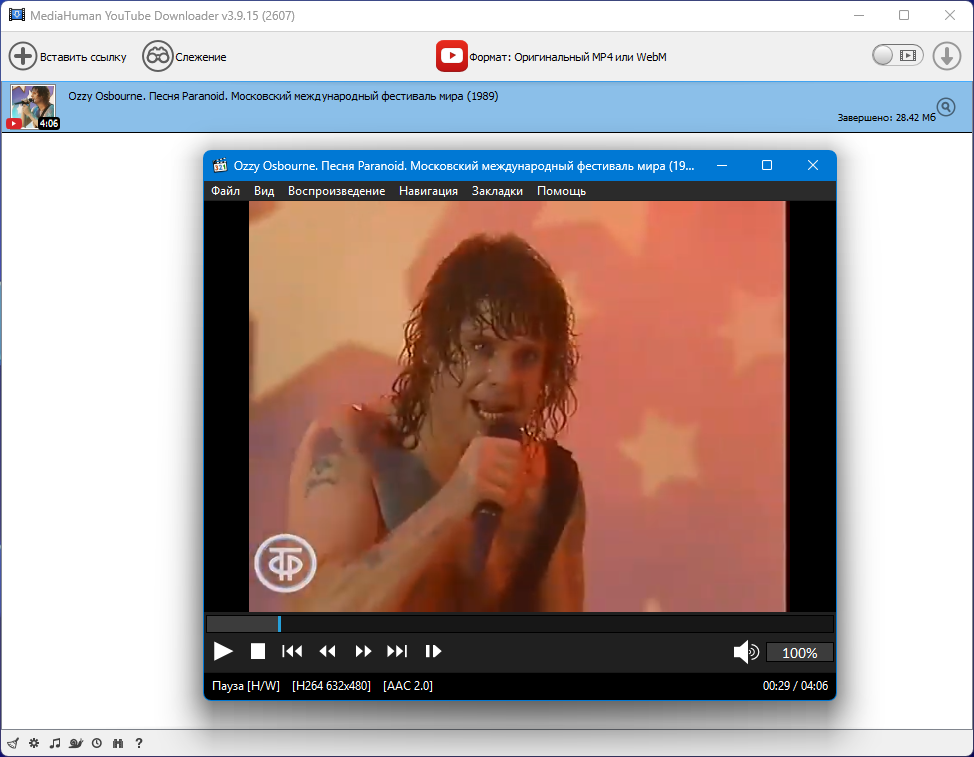Fast forward with the double right arrows
The height and width of the screenshot is (757, 974).
click(x=363, y=651)
